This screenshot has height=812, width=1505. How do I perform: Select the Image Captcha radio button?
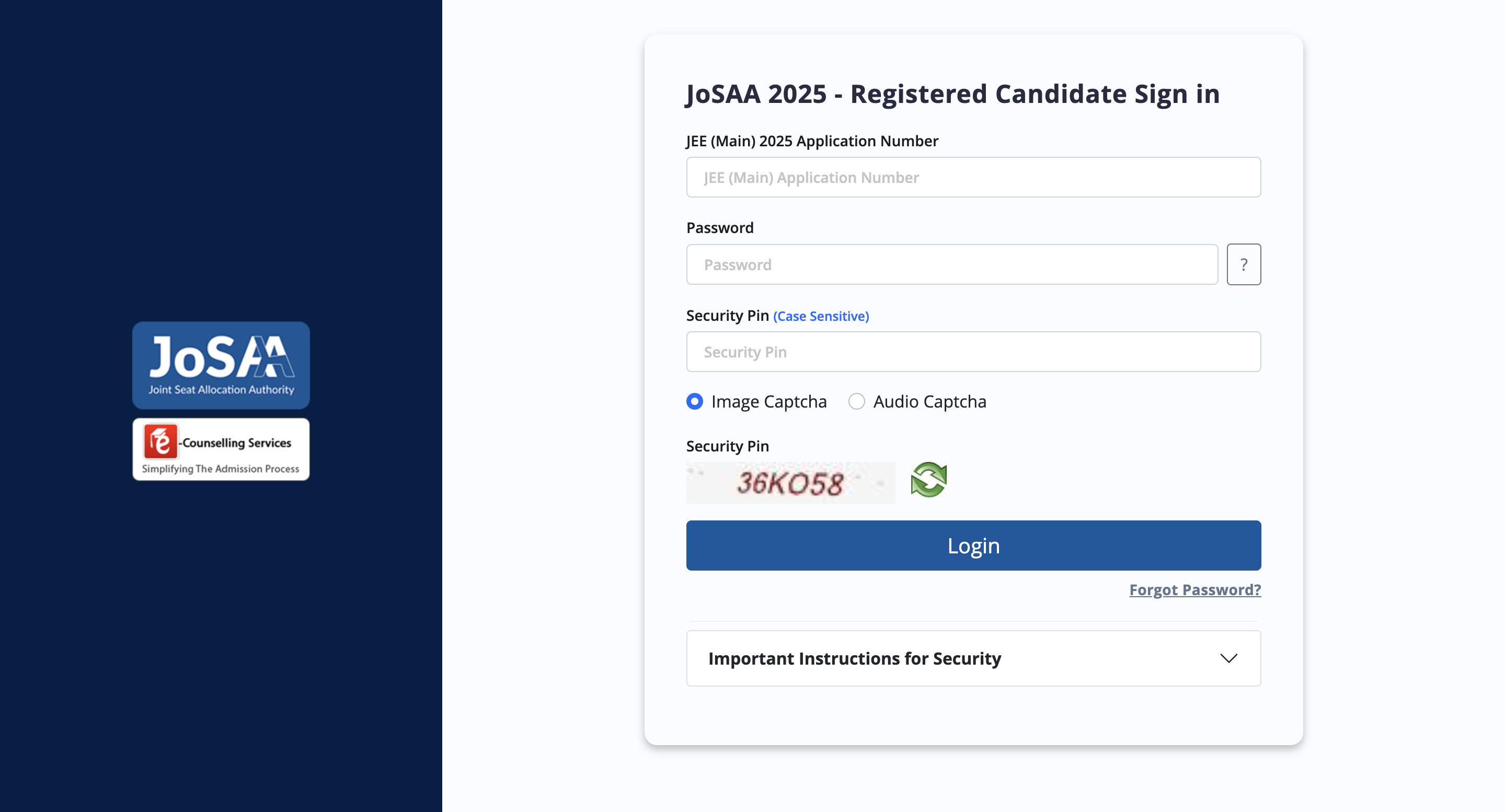(x=695, y=402)
